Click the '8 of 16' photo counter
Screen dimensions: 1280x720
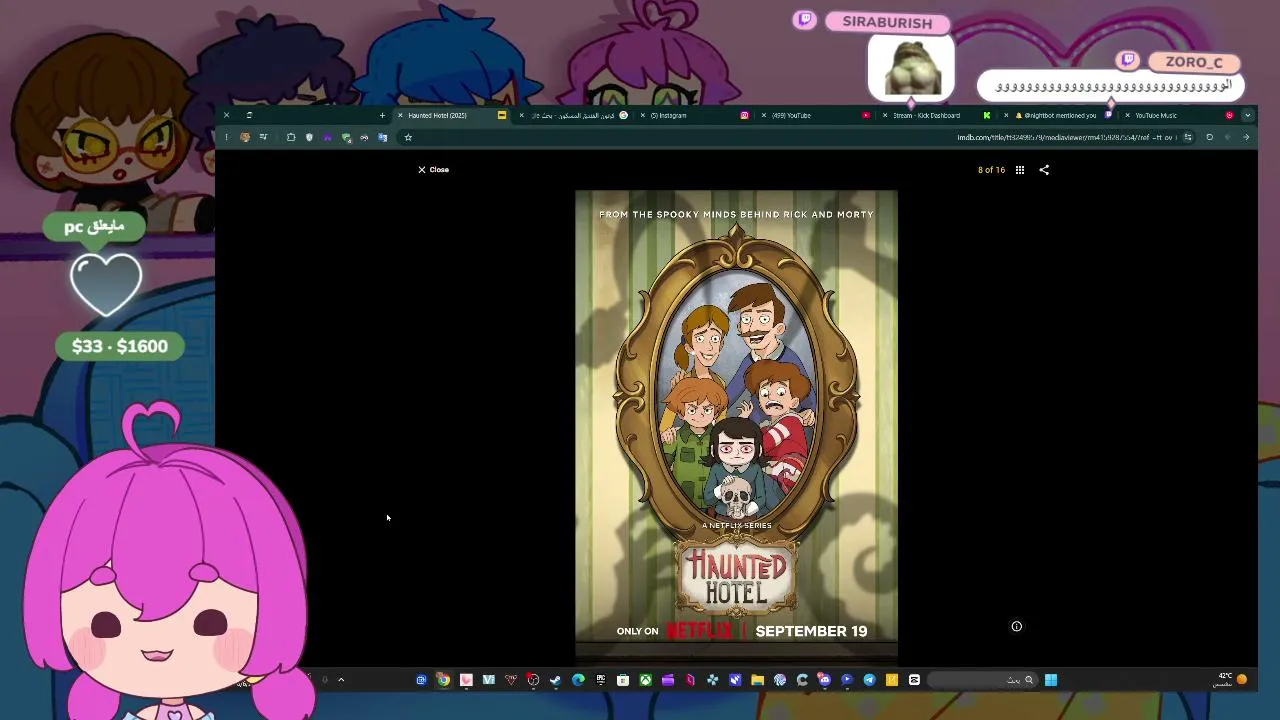click(991, 170)
